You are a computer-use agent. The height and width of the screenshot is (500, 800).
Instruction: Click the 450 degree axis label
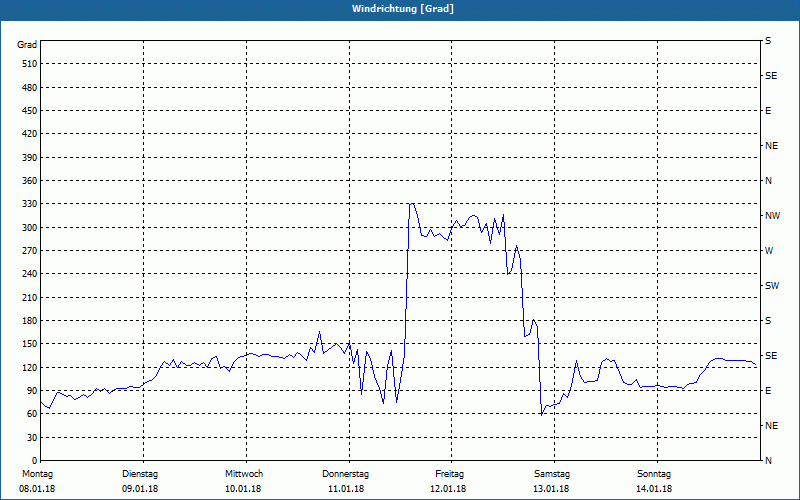pyautogui.click(x=30, y=111)
